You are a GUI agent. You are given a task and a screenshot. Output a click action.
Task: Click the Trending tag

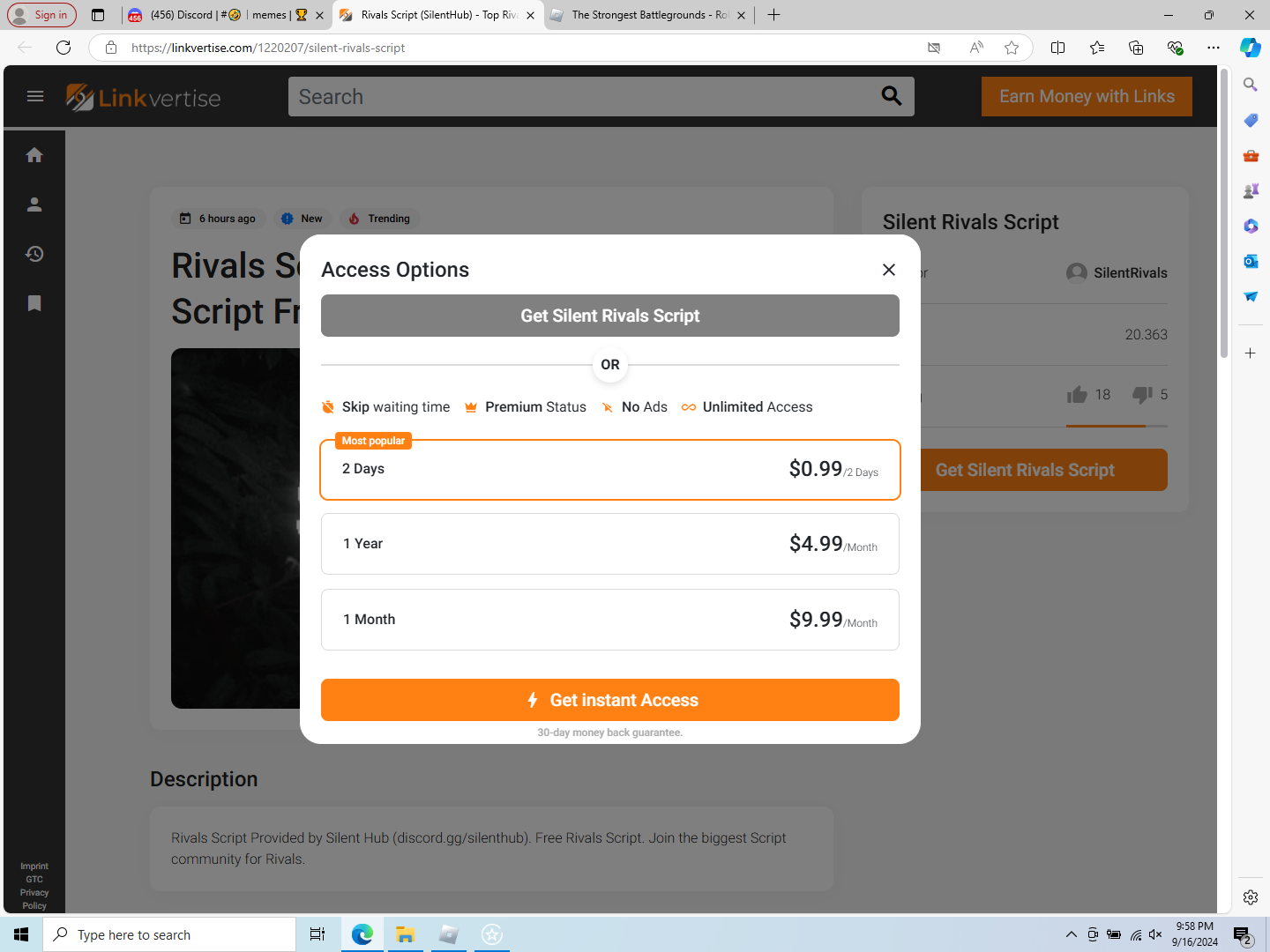(380, 219)
